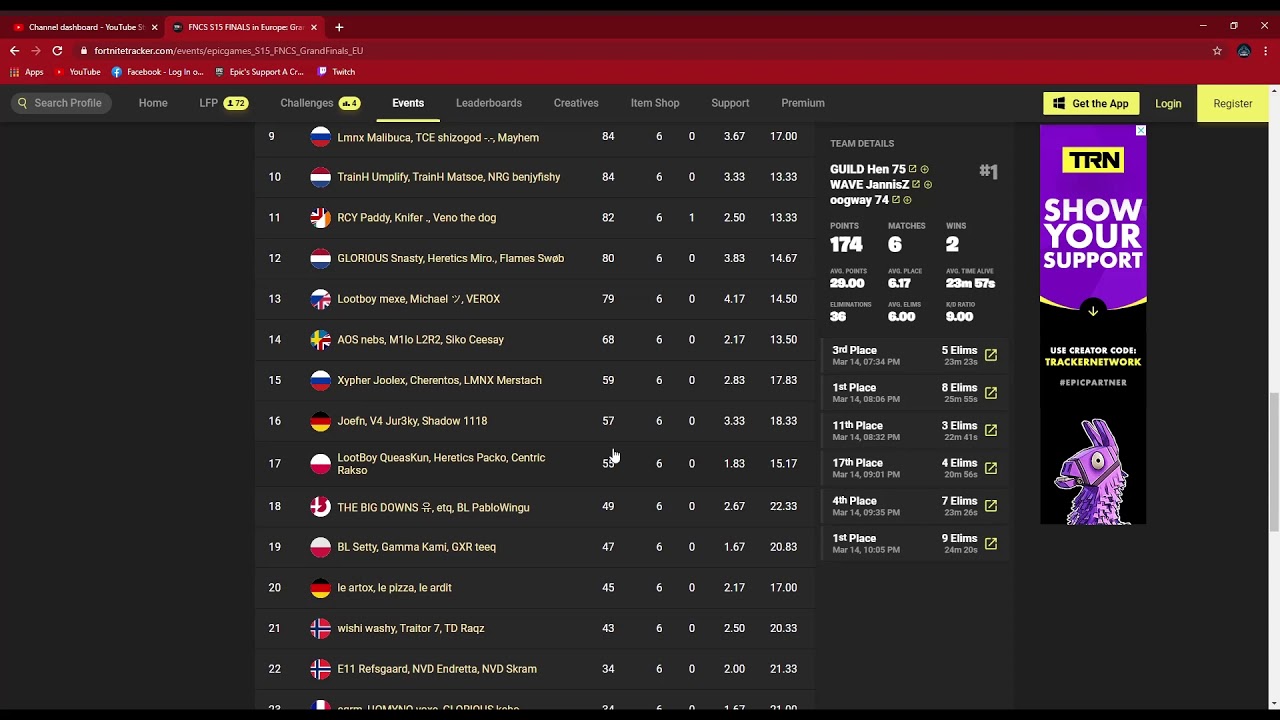Open YouTube bookmark
The image size is (1280, 720).
78,72
